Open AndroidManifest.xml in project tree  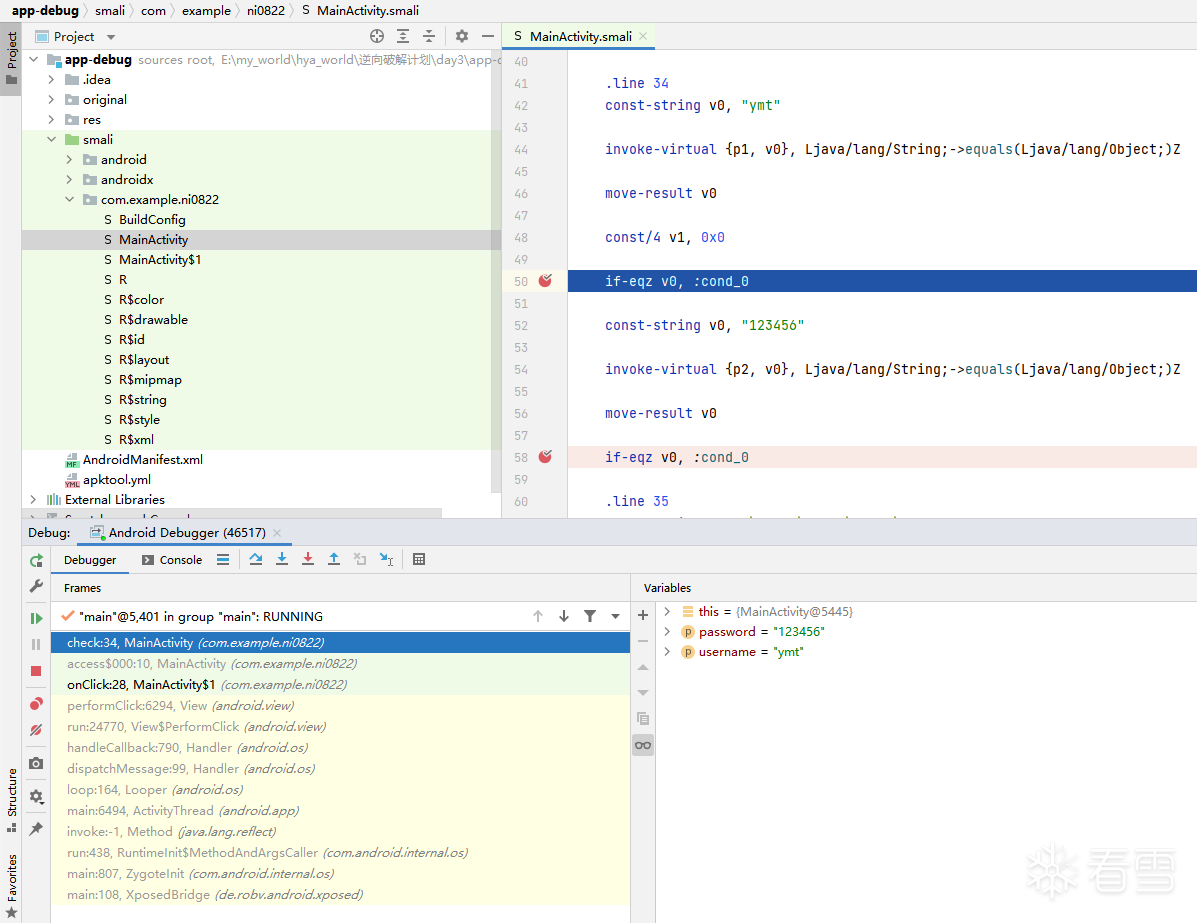point(142,459)
